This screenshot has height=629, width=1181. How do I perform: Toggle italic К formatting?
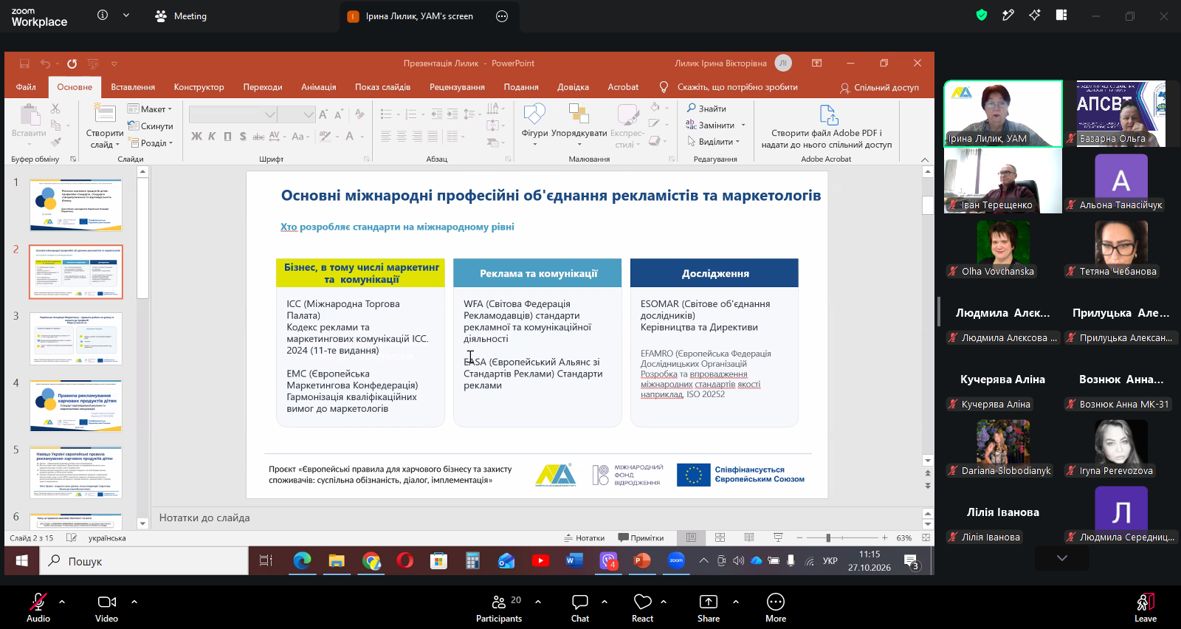pos(212,136)
